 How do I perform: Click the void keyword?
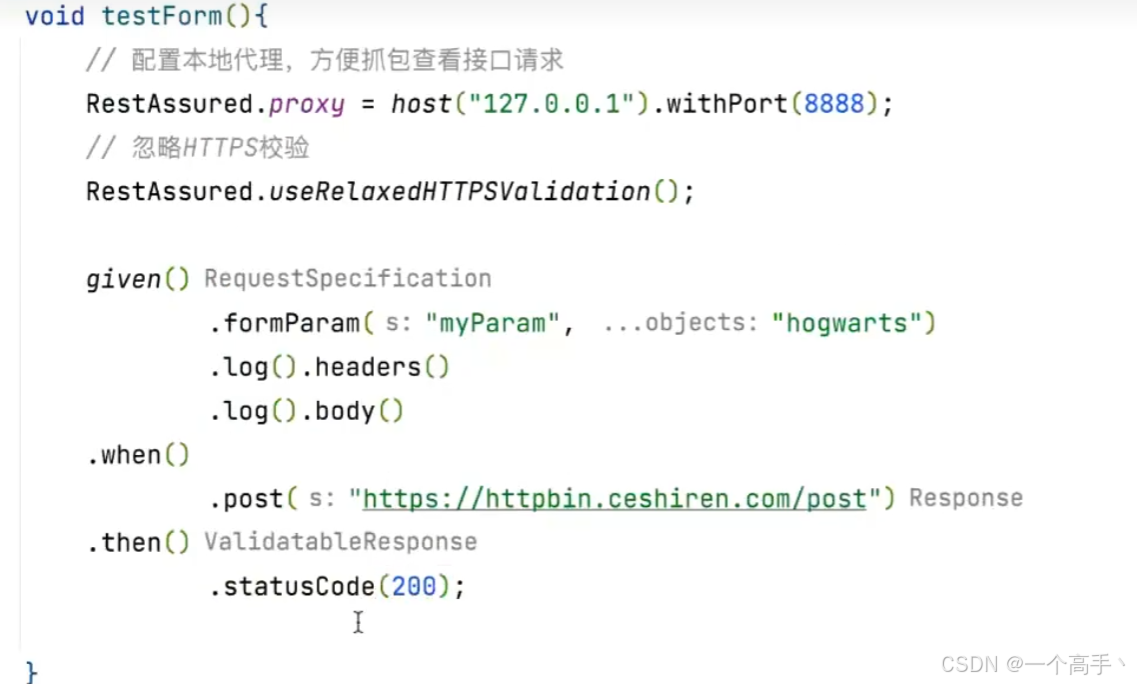point(54,15)
